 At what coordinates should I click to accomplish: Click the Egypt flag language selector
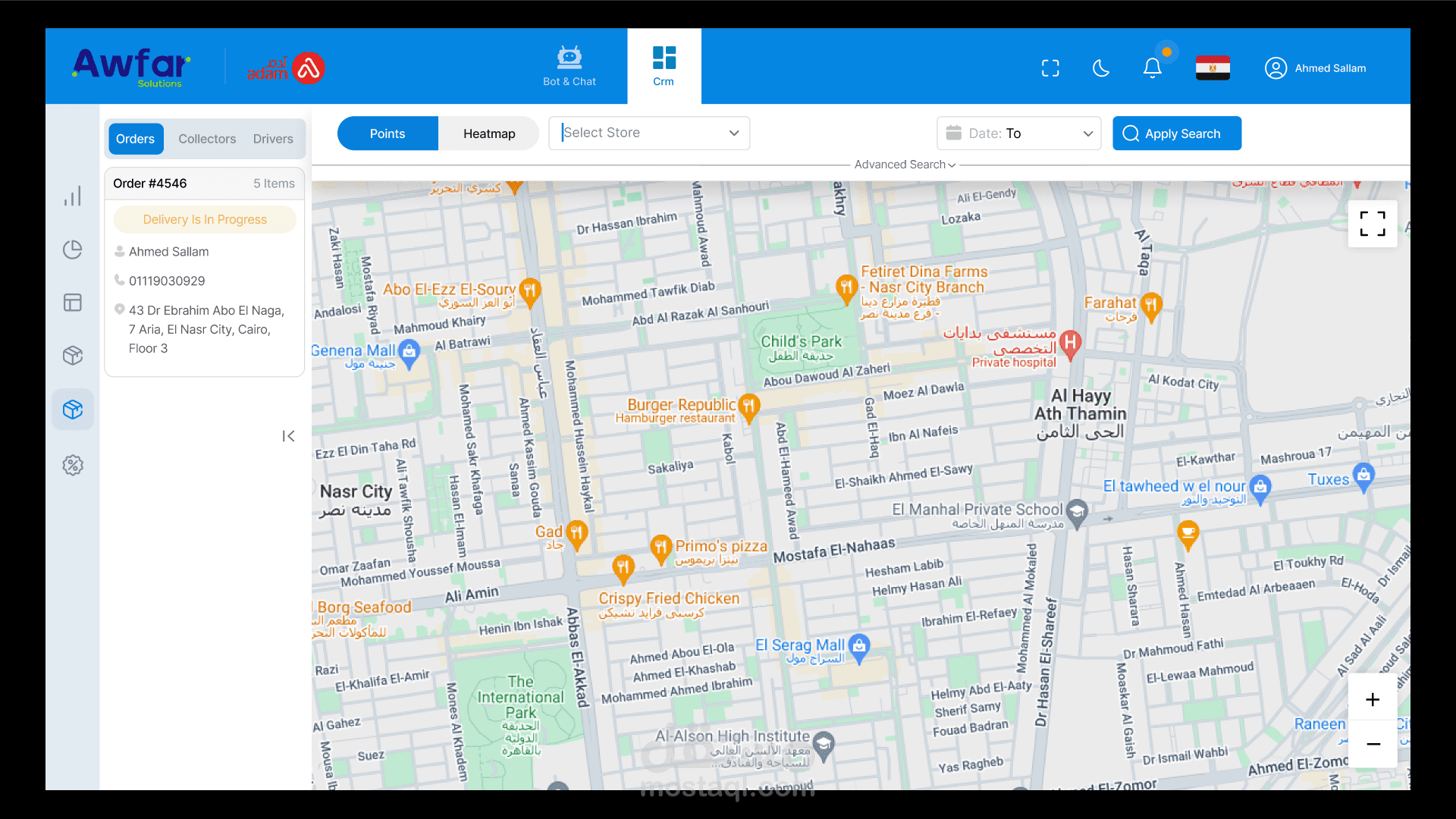1213,68
